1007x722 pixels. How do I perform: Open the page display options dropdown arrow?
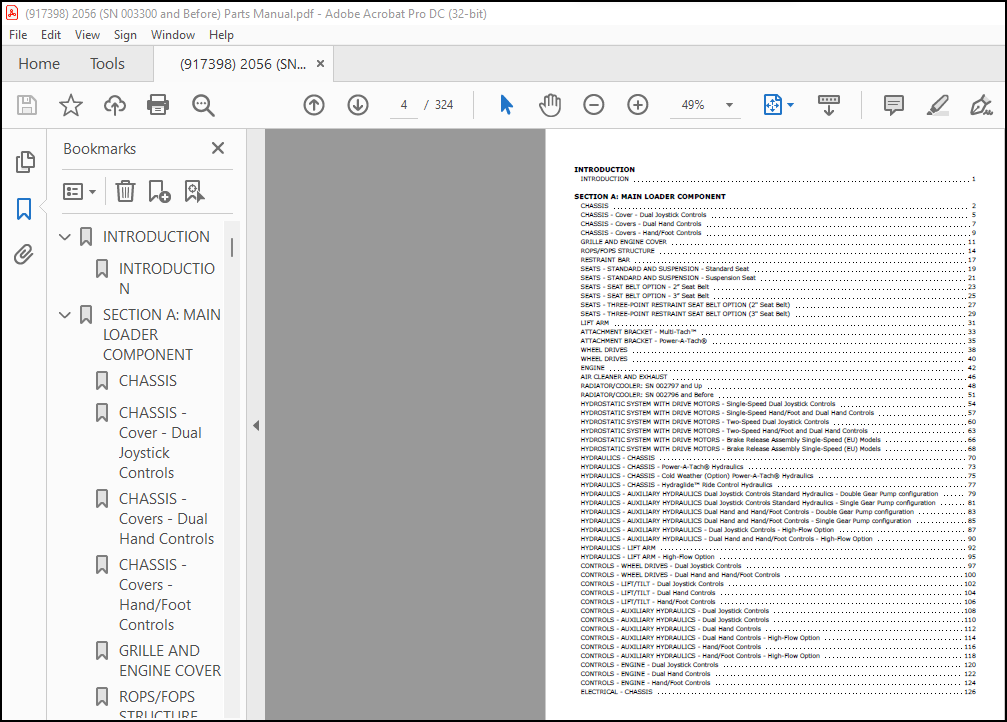(791, 105)
